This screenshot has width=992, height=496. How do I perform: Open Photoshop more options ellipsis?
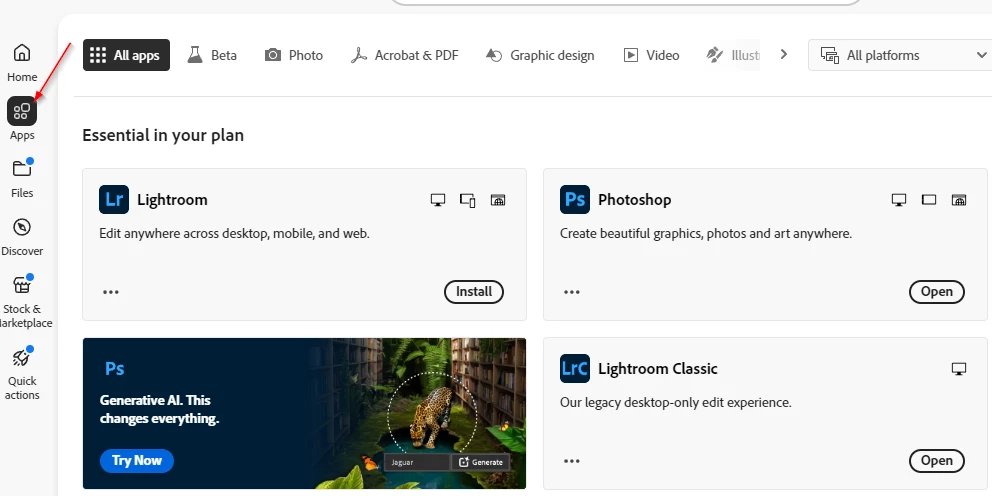572,292
